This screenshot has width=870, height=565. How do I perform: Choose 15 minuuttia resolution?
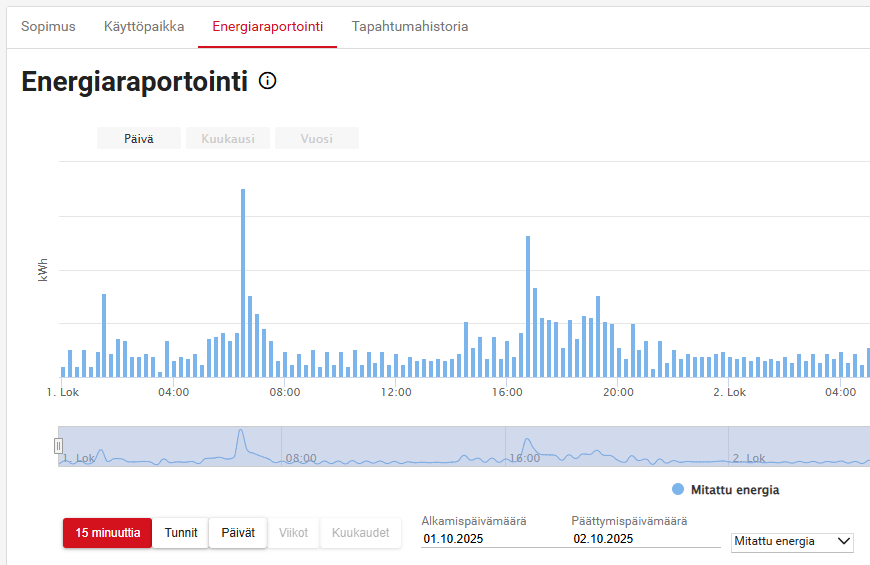(x=107, y=533)
